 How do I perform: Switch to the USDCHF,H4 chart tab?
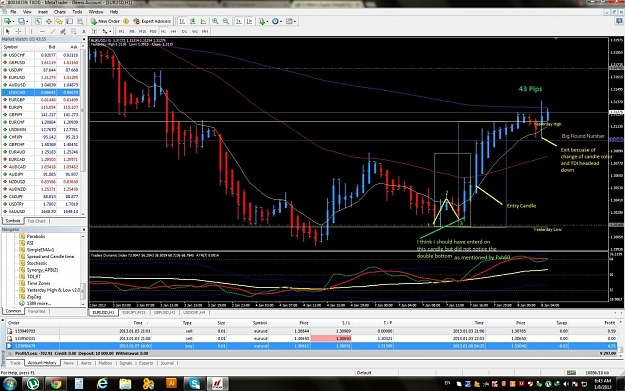click(x=194, y=312)
